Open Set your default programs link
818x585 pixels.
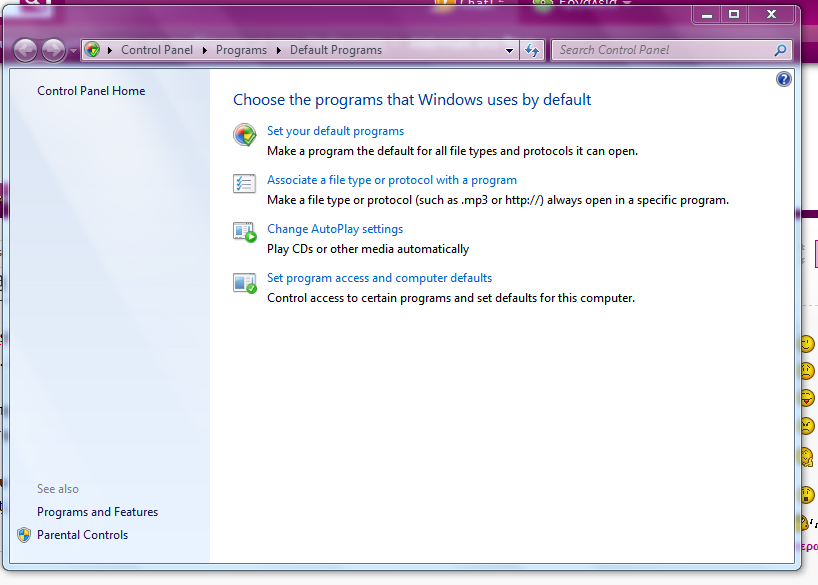(x=335, y=131)
